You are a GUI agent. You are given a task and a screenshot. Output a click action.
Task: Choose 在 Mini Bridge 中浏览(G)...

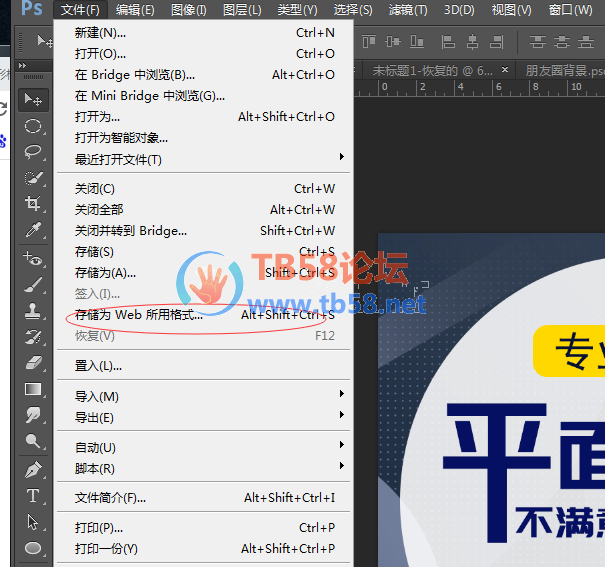(x=203, y=95)
